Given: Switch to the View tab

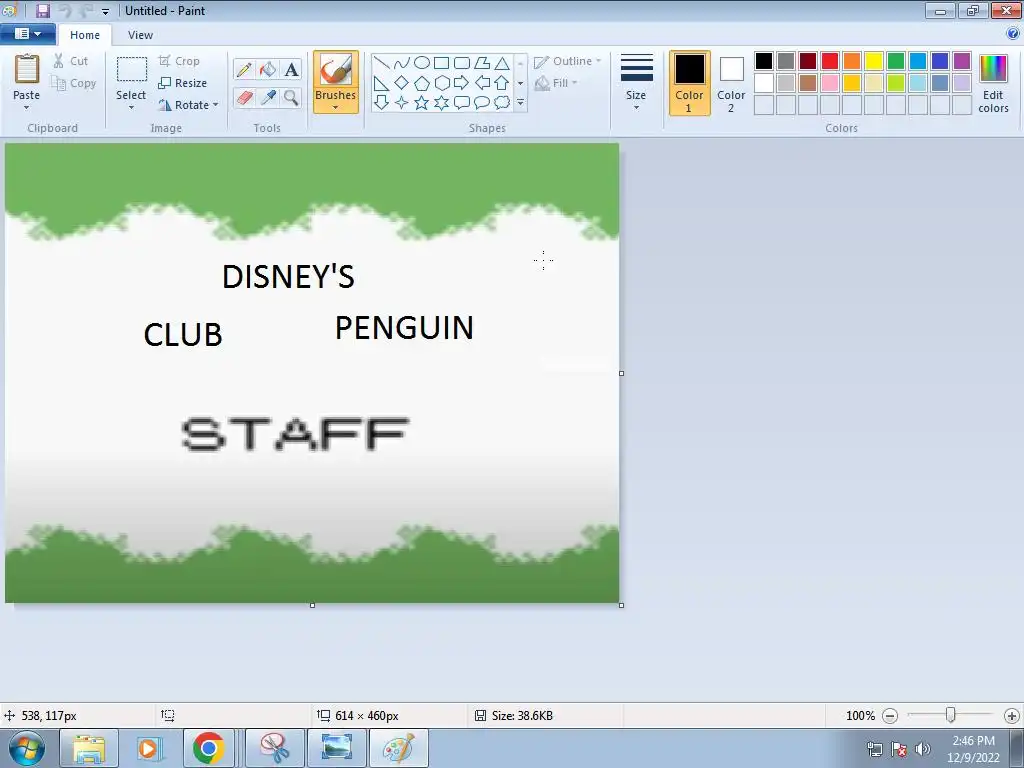Looking at the screenshot, I should click(x=140, y=35).
